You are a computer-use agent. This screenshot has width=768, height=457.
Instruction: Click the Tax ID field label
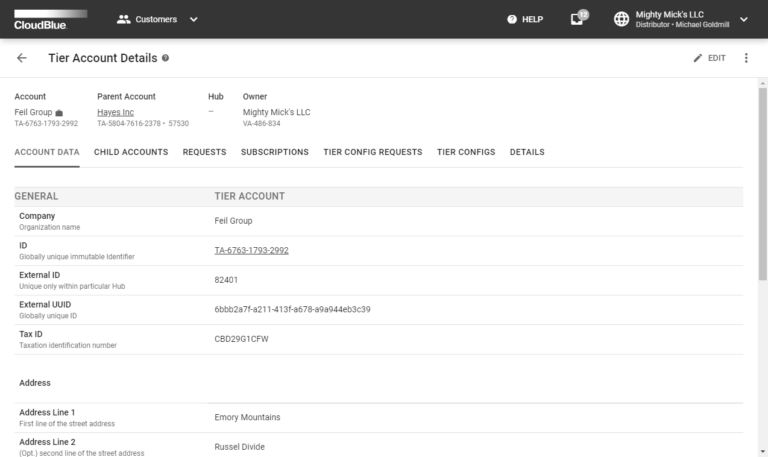tap(31, 334)
